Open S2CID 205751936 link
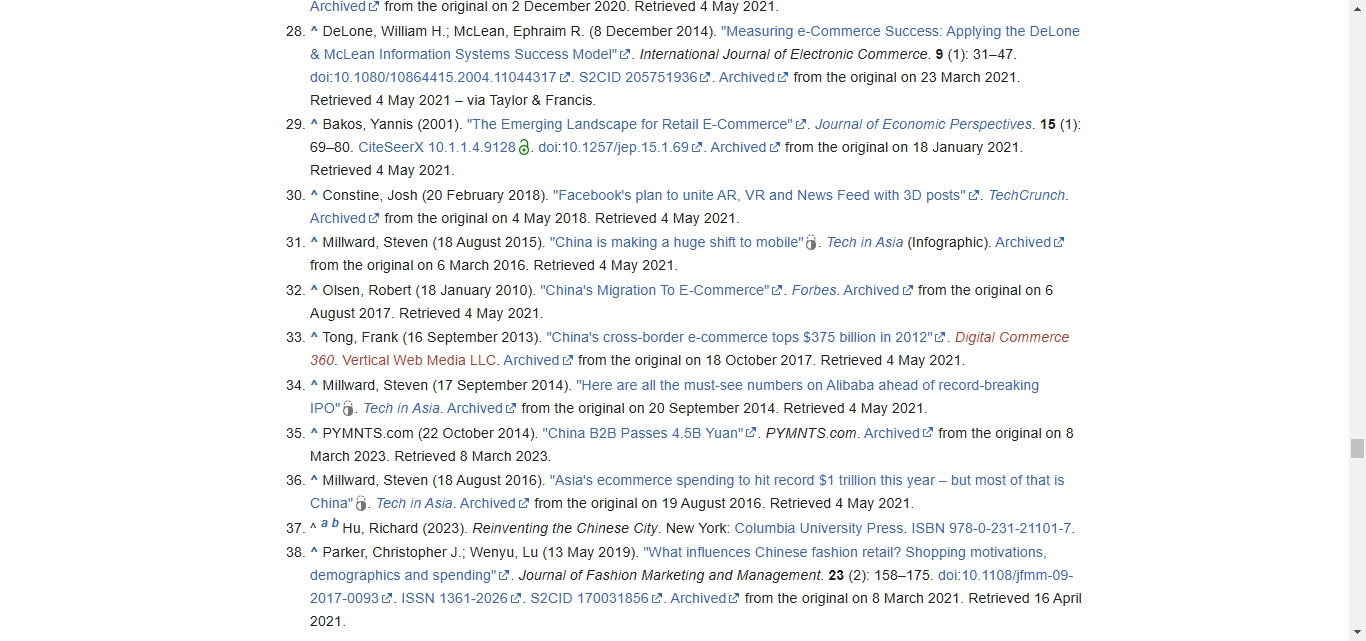 645,77
